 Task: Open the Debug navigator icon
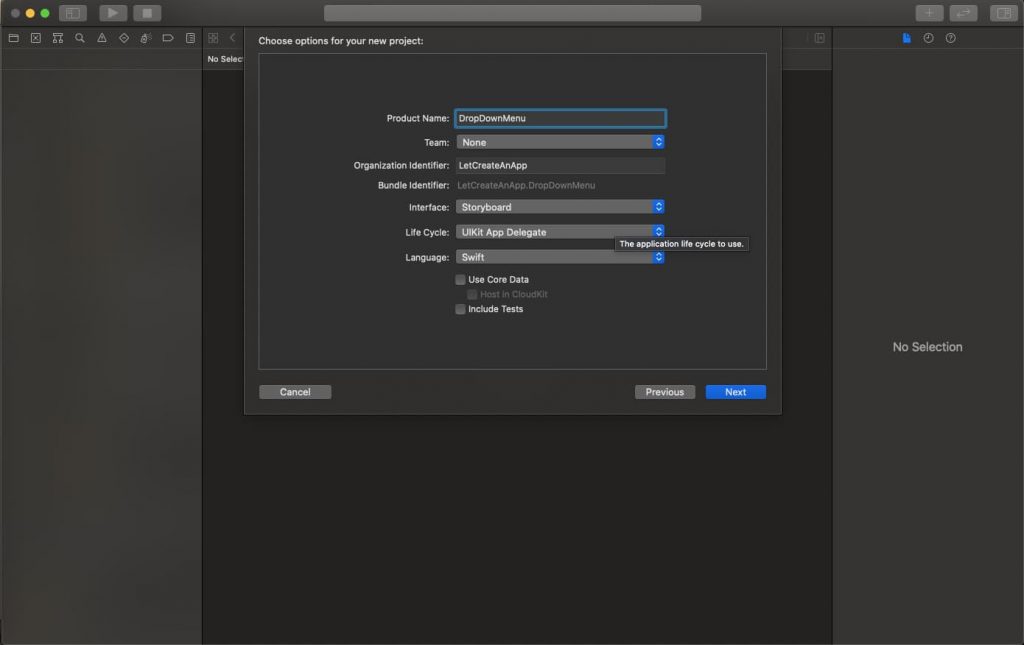coord(146,38)
